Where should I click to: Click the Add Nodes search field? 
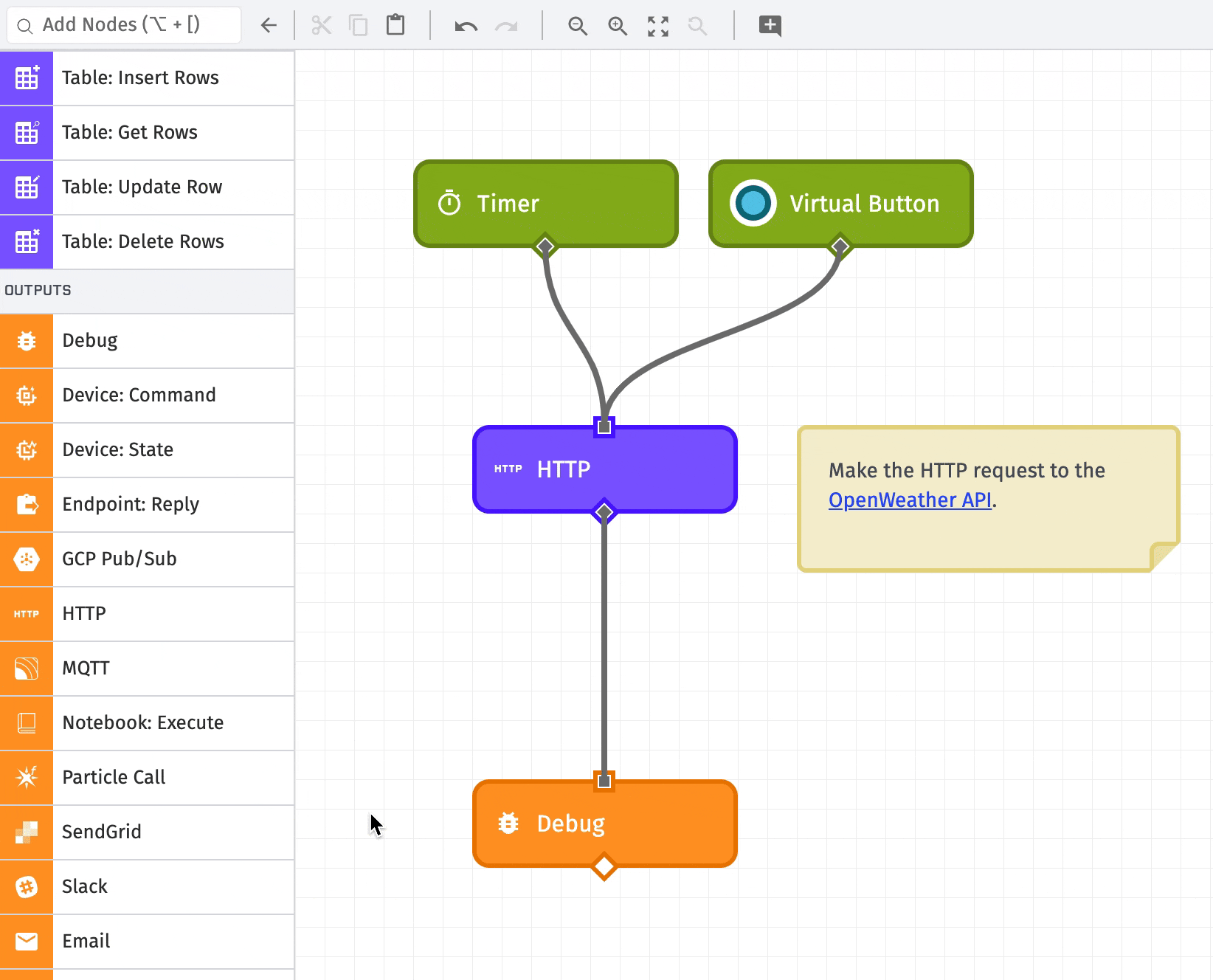124,25
